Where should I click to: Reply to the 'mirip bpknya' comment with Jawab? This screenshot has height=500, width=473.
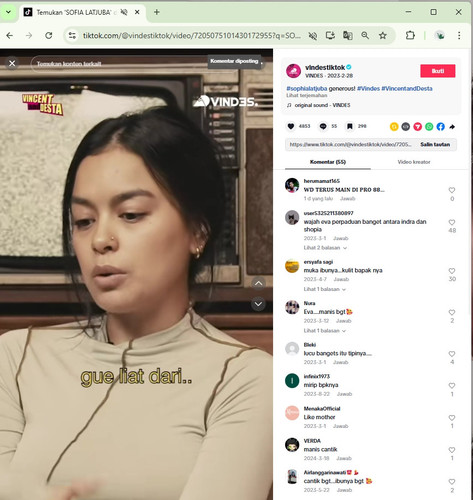(344, 394)
